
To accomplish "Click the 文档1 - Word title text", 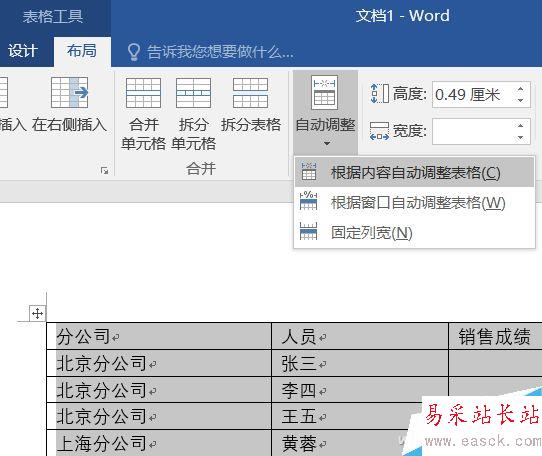I will point(403,16).
